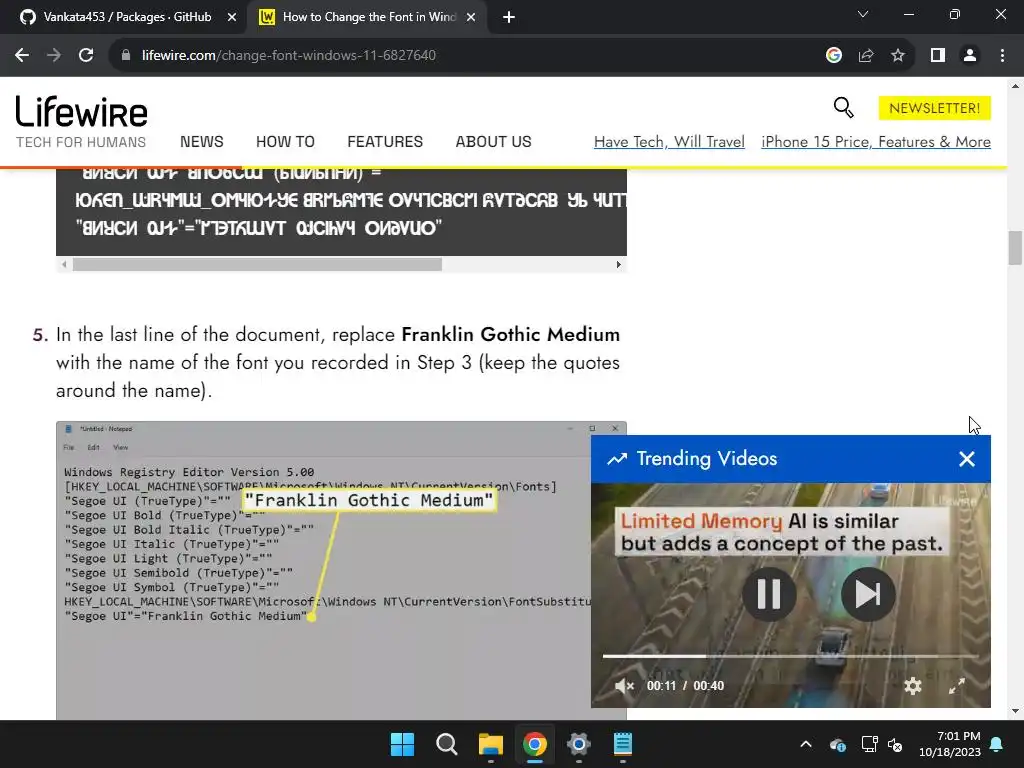Click the page scroll down arrow
Viewport: 1024px width, 768px height.
coord(1015,711)
